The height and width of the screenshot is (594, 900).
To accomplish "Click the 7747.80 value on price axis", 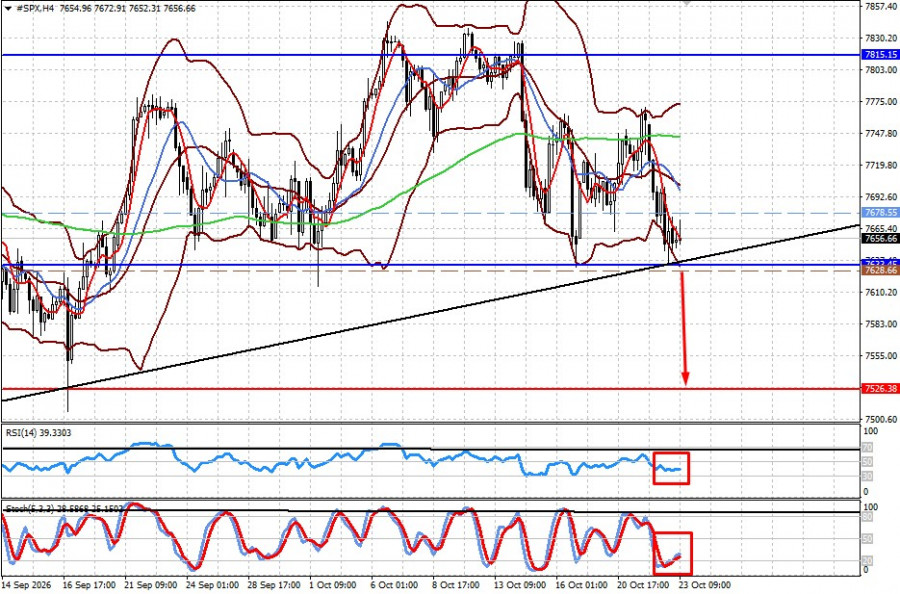I will tap(881, 133).
